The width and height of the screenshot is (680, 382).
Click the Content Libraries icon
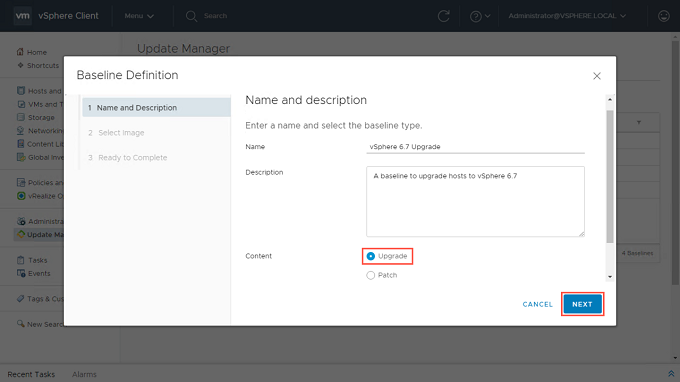pyautogui.click(x=21, y=144)
